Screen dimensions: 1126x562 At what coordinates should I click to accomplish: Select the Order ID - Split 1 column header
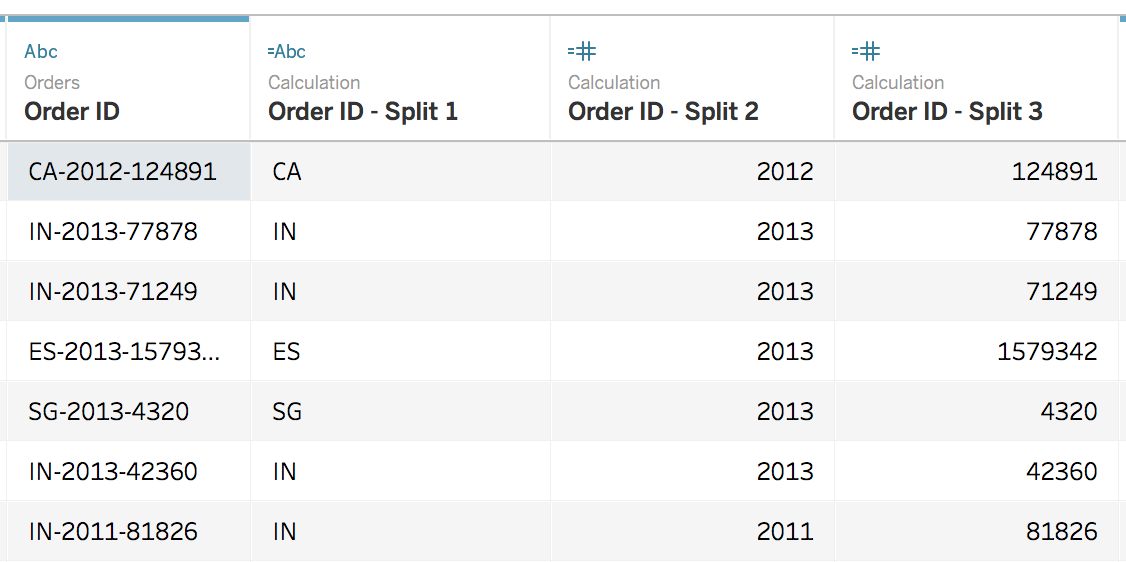[x=363, y=112]
